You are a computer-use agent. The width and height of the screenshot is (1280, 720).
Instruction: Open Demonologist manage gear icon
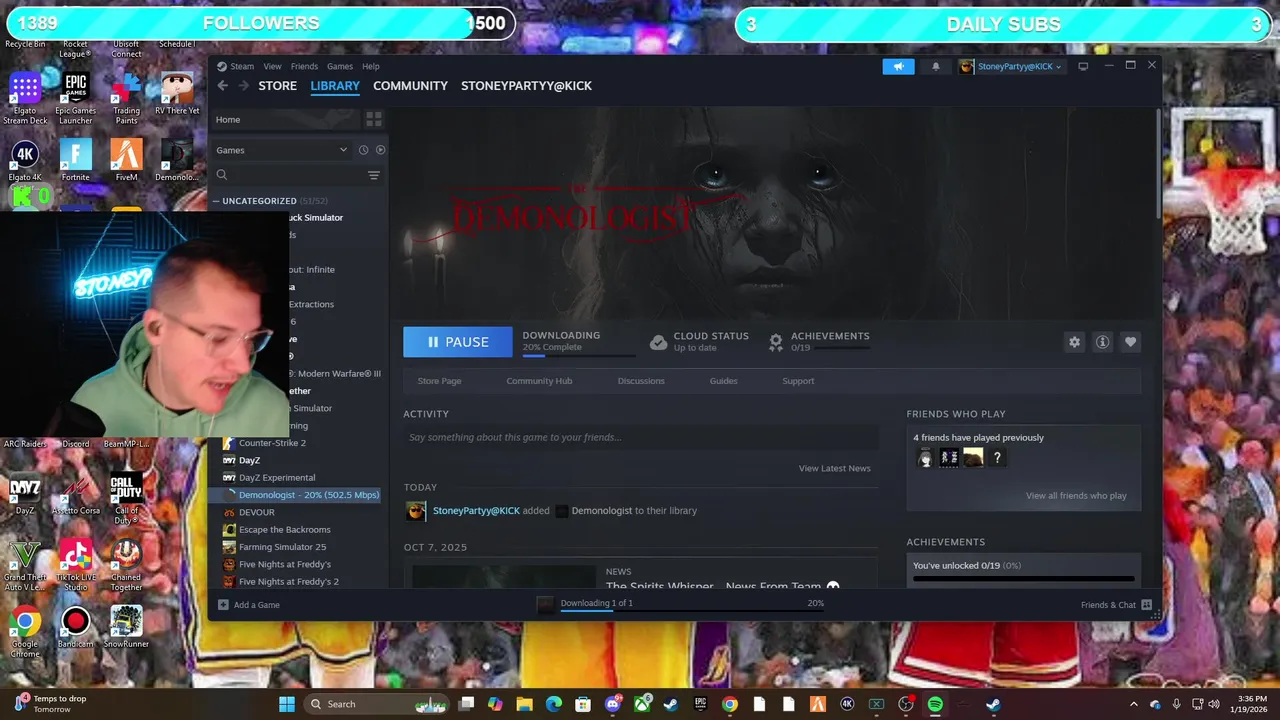(x=1074, y=342)
